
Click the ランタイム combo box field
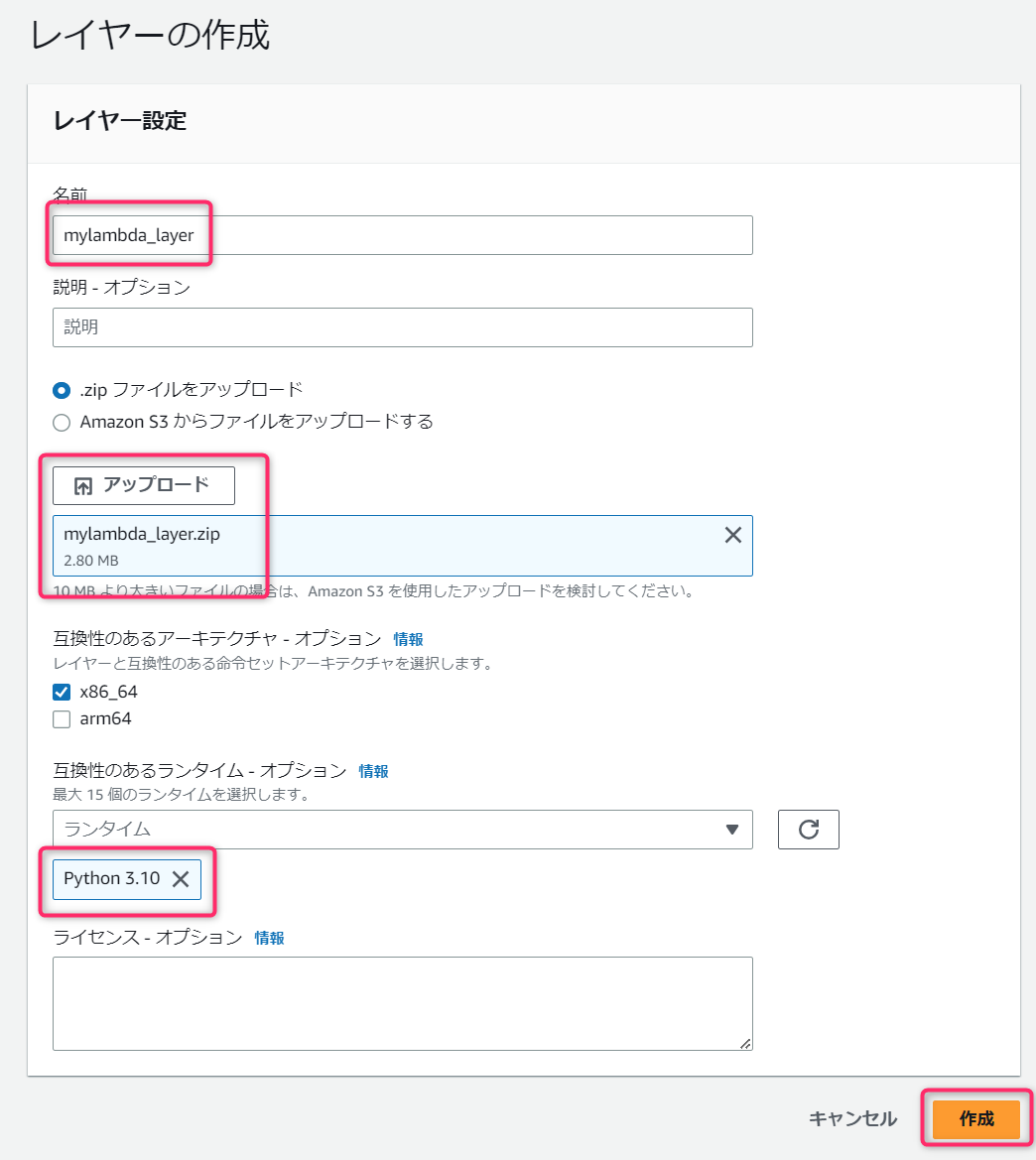click(x=403, y=830)
